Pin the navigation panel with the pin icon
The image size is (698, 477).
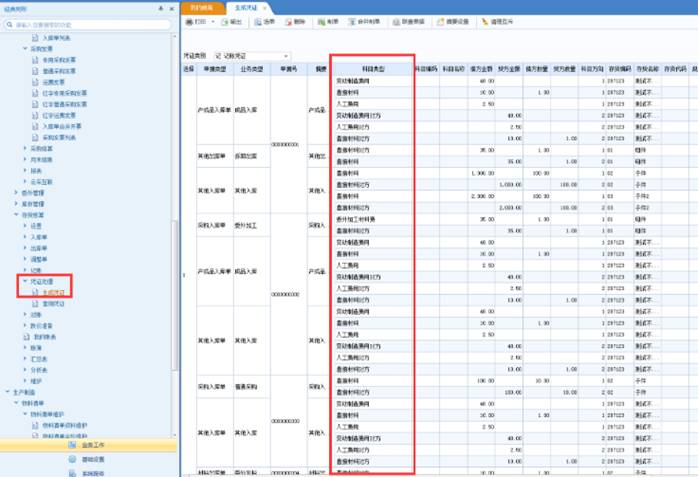pos(161,7)
